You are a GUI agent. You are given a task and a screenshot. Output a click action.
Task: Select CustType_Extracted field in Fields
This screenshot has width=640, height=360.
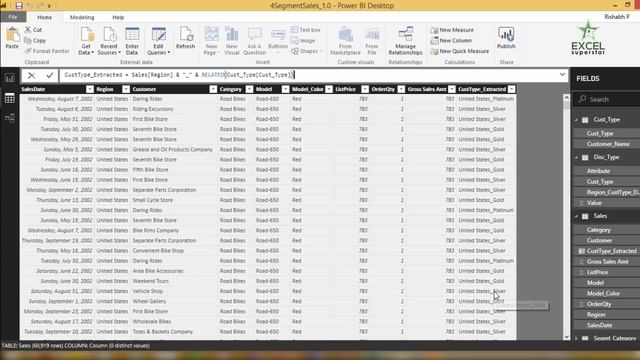click(x=611, y=251)
